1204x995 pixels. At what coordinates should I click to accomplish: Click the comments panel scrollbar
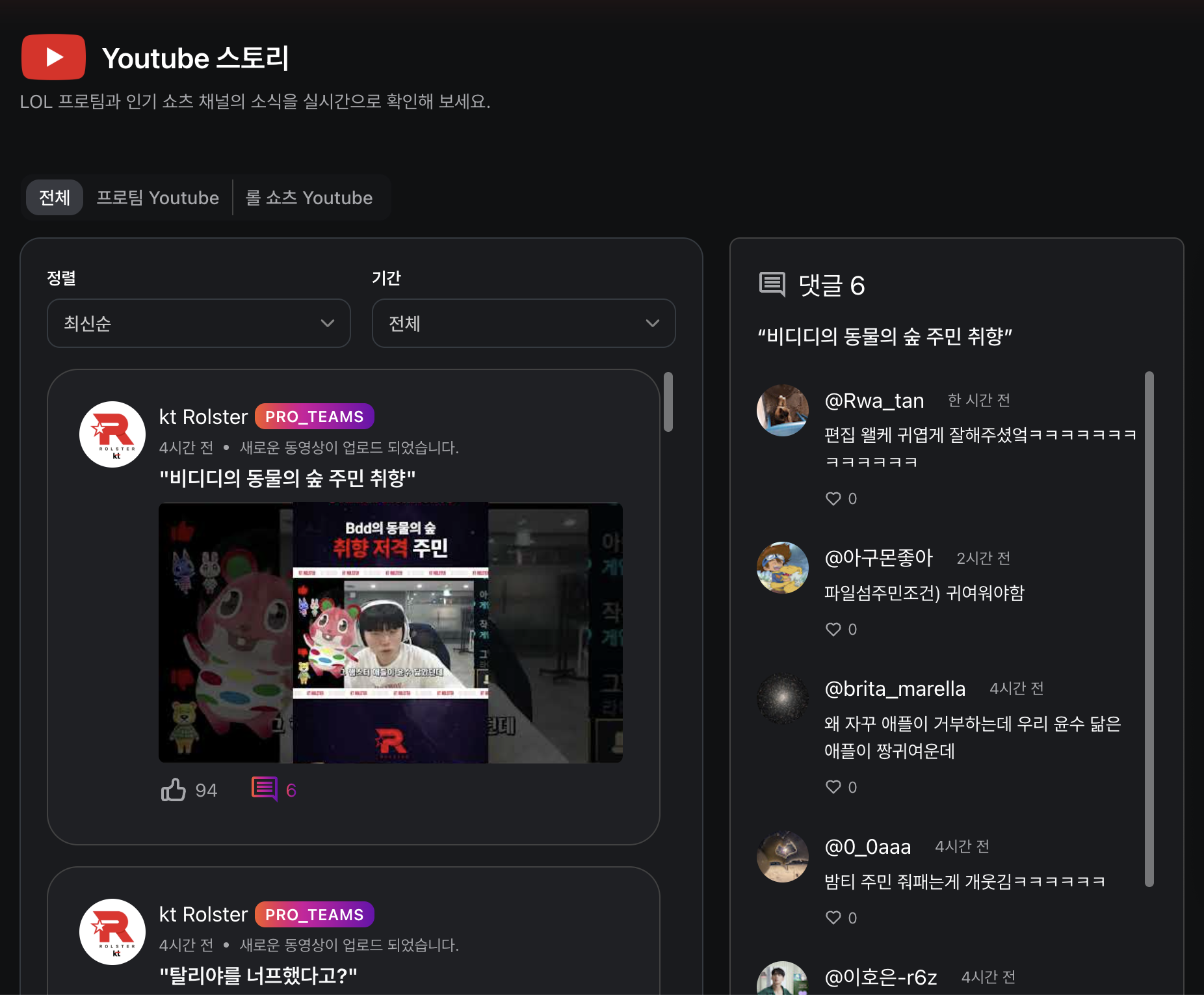tap(1149, 628)
